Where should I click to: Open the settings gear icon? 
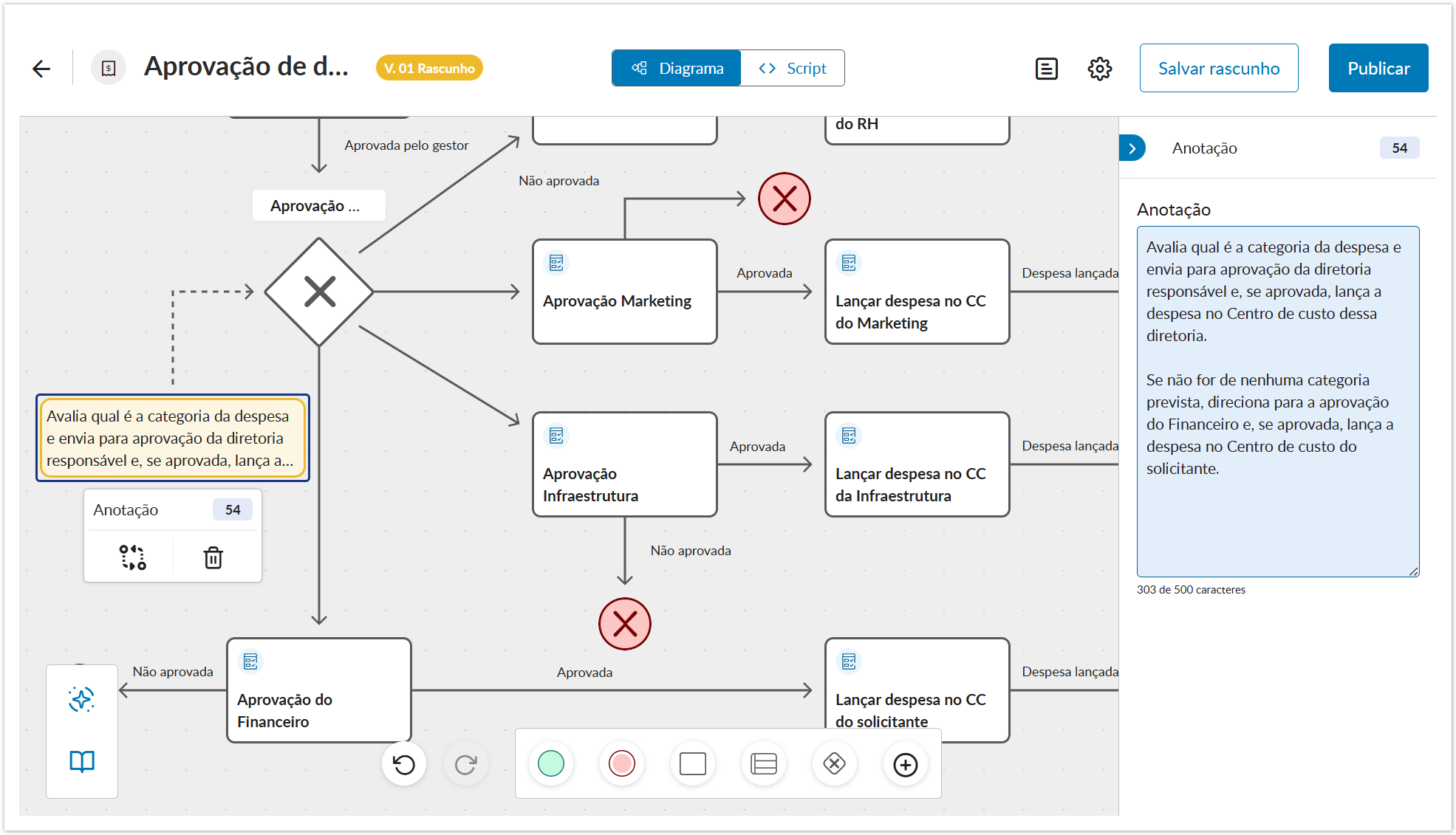coord(1099,69)
